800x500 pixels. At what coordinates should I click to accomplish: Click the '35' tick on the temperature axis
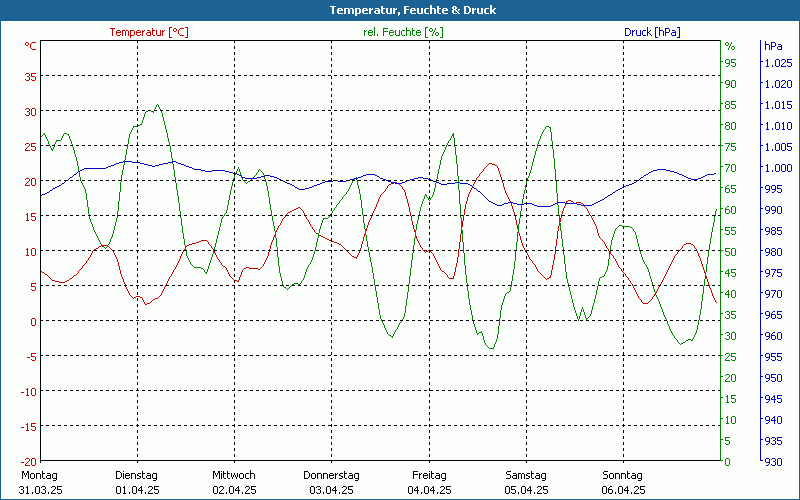pyautogui.click(x=31, y=77)
